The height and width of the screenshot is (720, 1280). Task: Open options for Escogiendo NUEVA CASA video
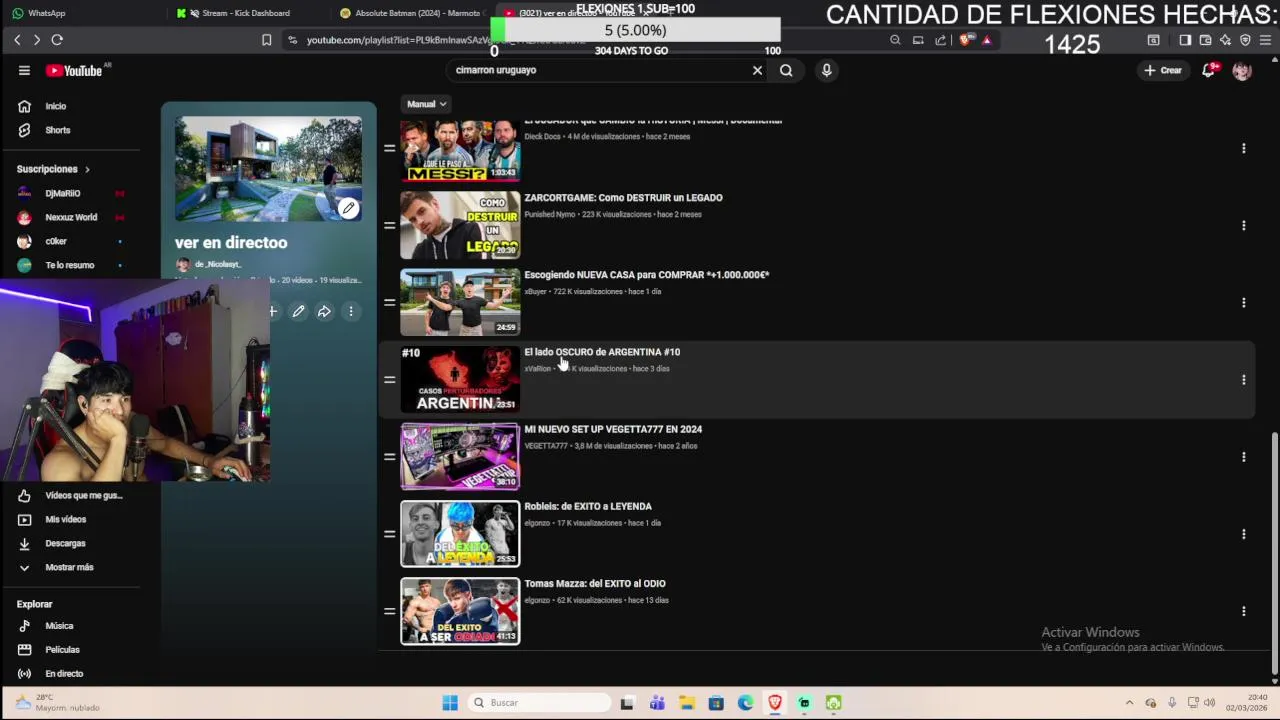click(1243, 302)
